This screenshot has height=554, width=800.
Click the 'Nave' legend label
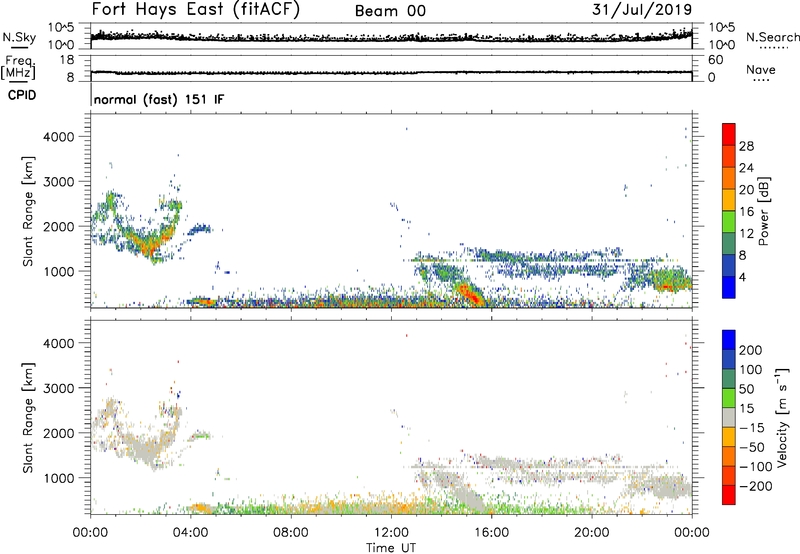(761, 69)
